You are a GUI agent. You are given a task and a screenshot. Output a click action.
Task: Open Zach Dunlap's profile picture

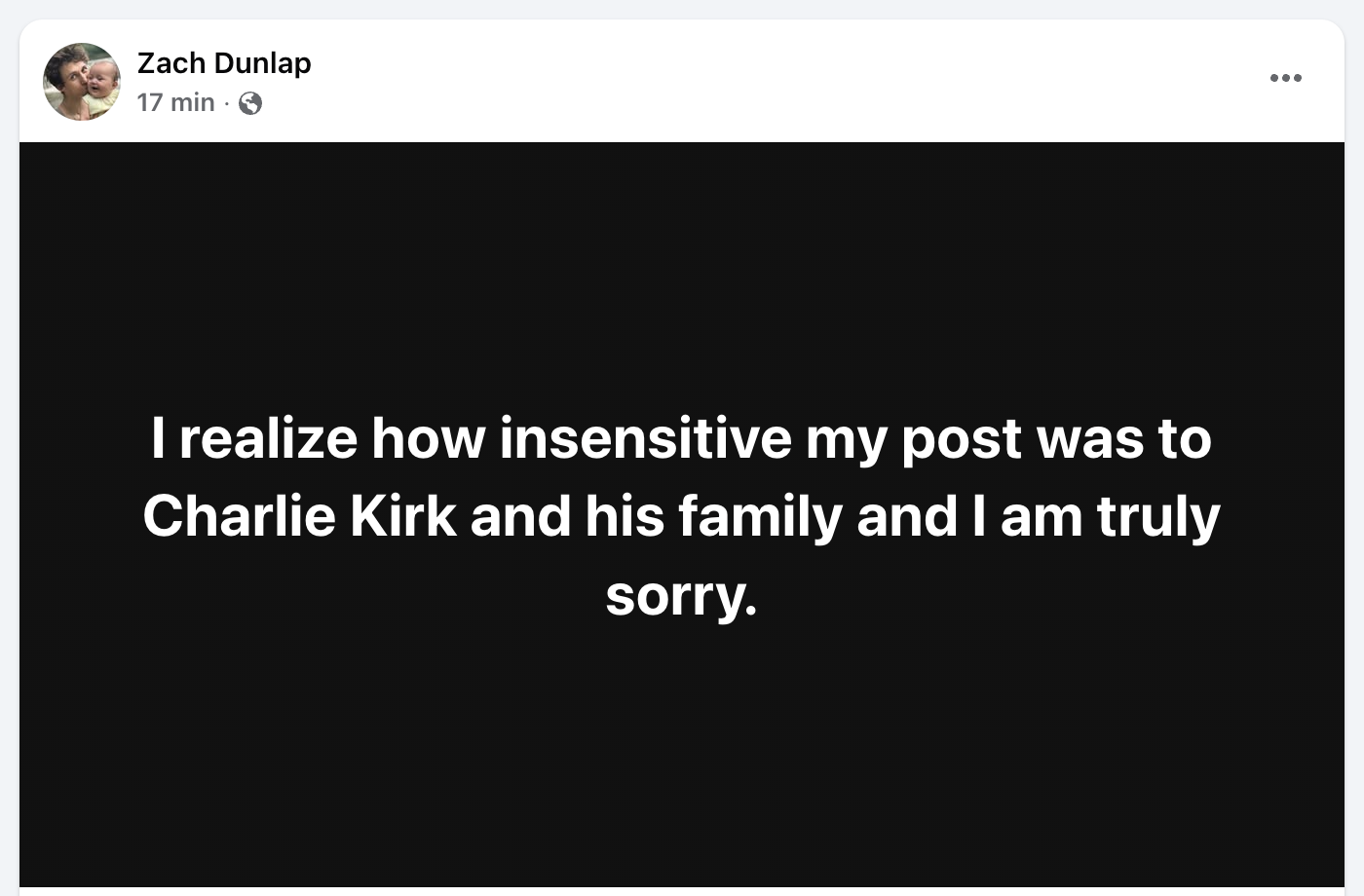pos(82,82)
